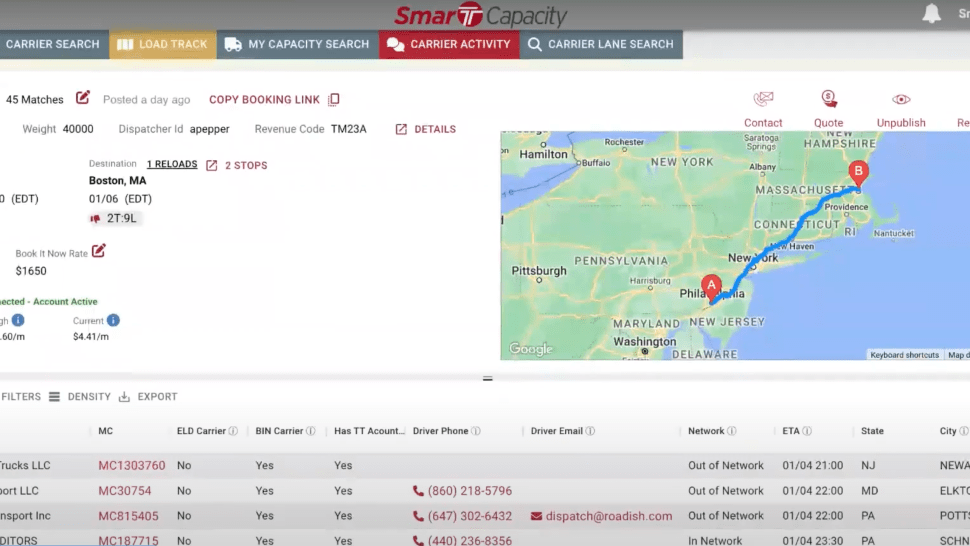Open carrier MC1303760 link
This screenshot has width=970, height=546.
[x=132, y=466]
